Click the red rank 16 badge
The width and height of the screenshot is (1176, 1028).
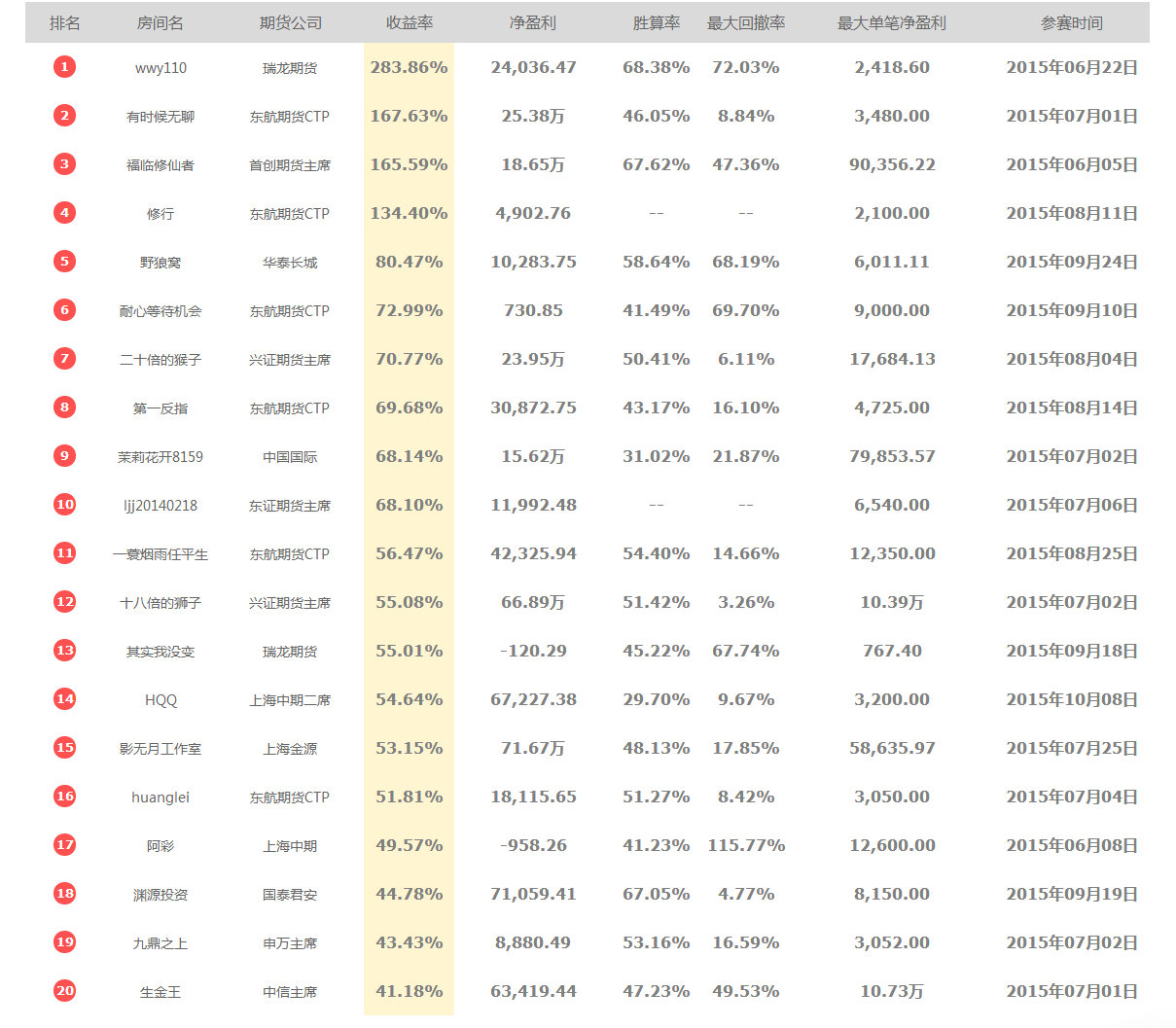[64, 797]
